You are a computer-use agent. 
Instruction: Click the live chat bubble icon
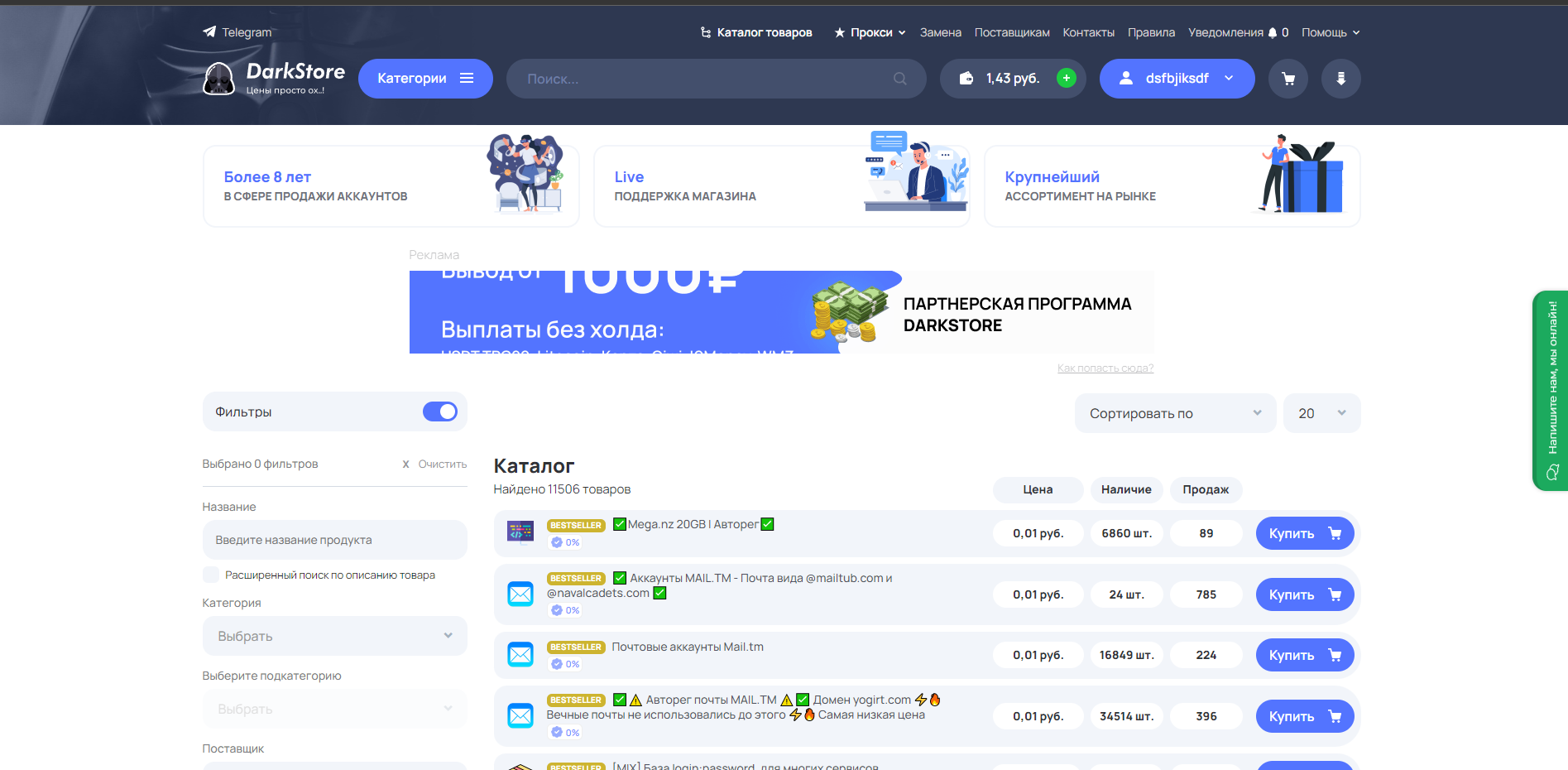click(x=1552, y=473)
